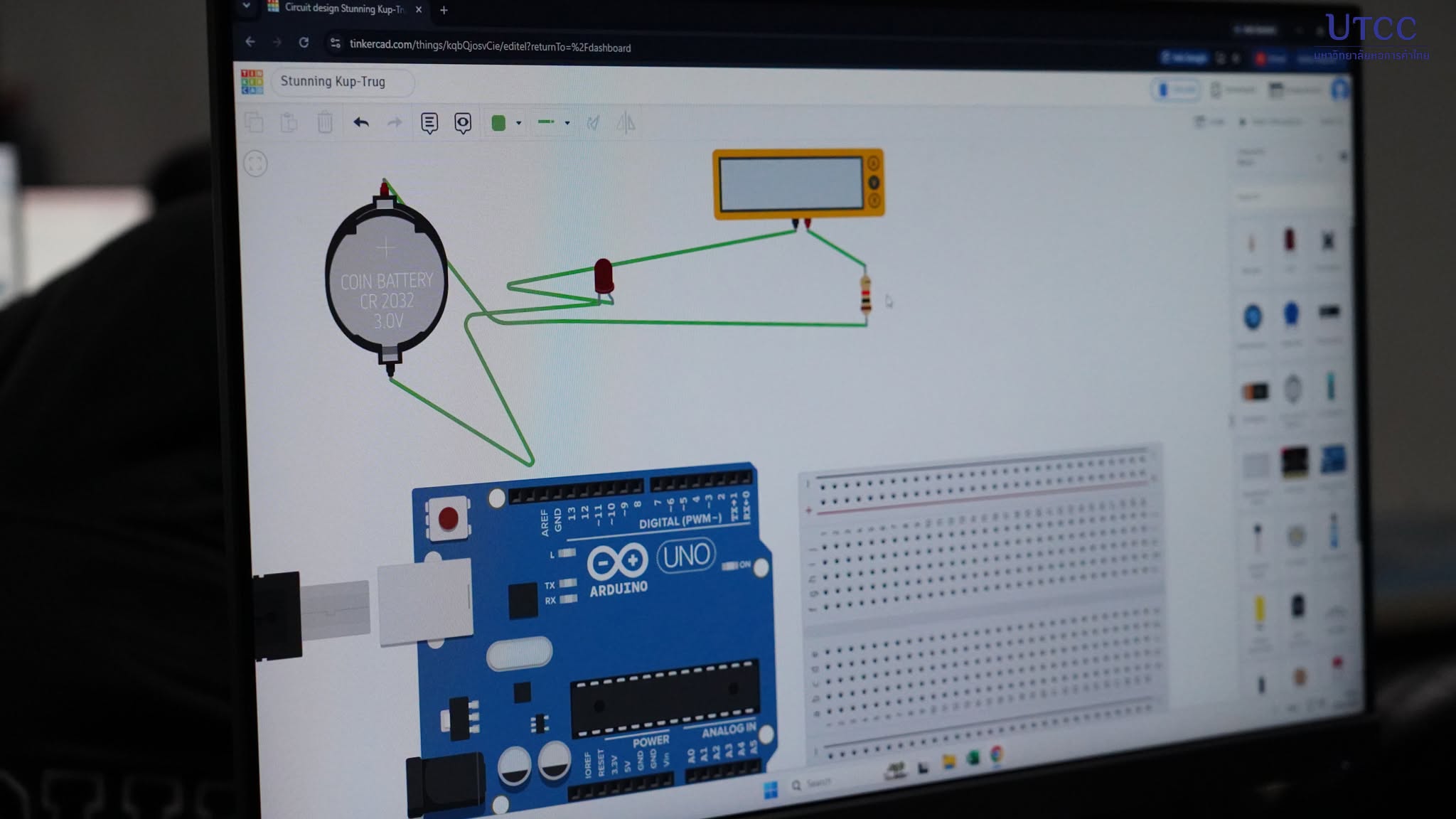The image size is (1456, 819).
Task: Select the top mode button on multimeter
Action: tap(874, 163)
